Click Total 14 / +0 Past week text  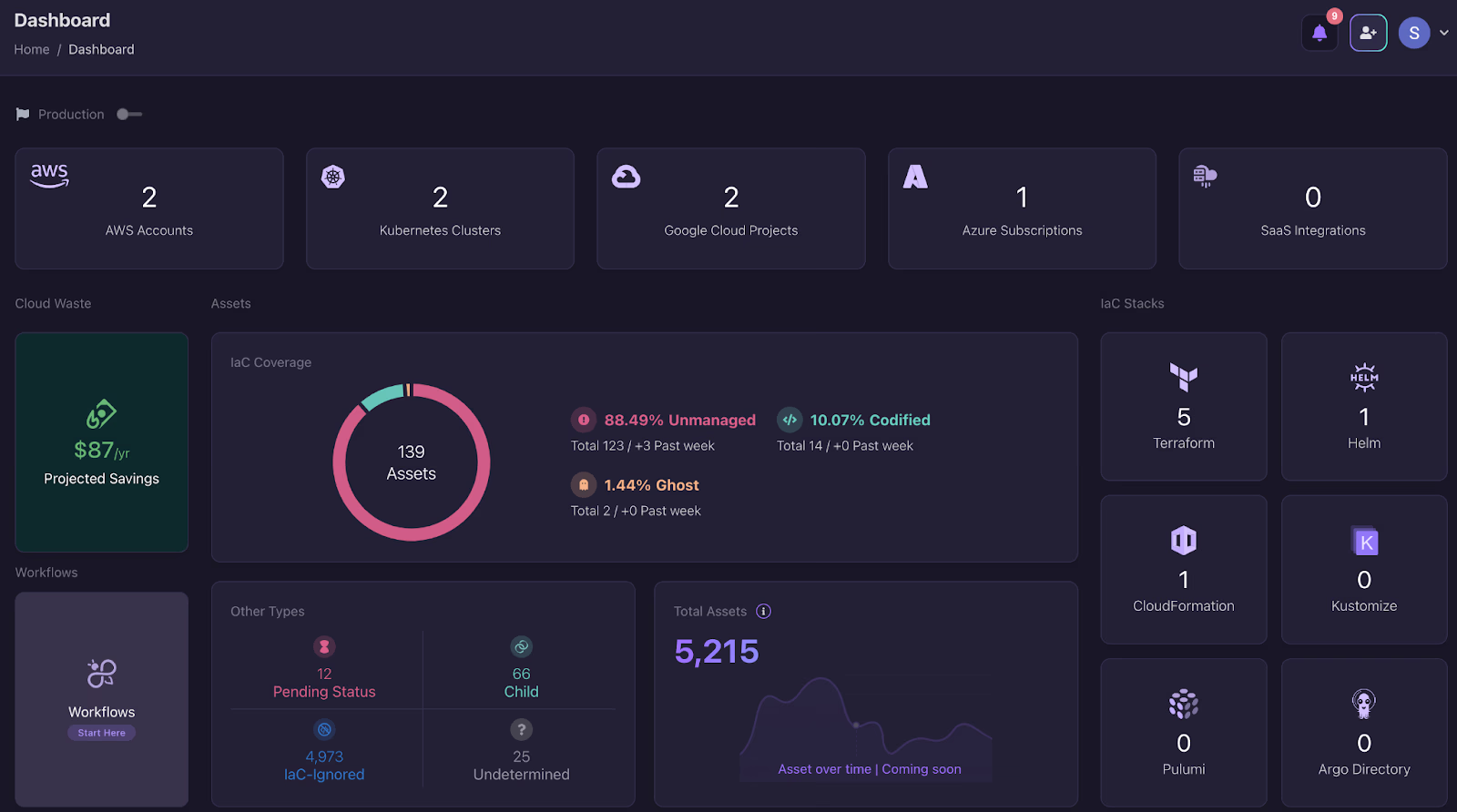845,446
